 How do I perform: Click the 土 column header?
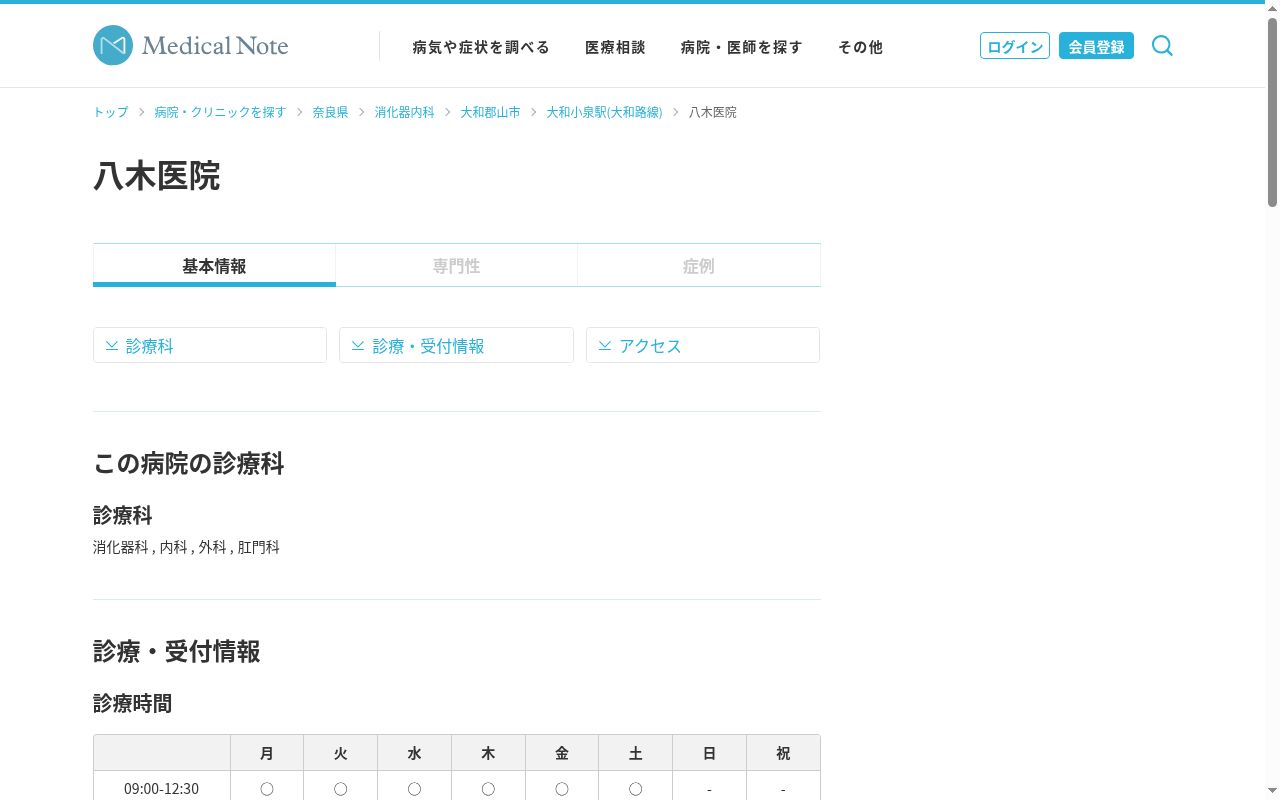[x=635, y=753]
